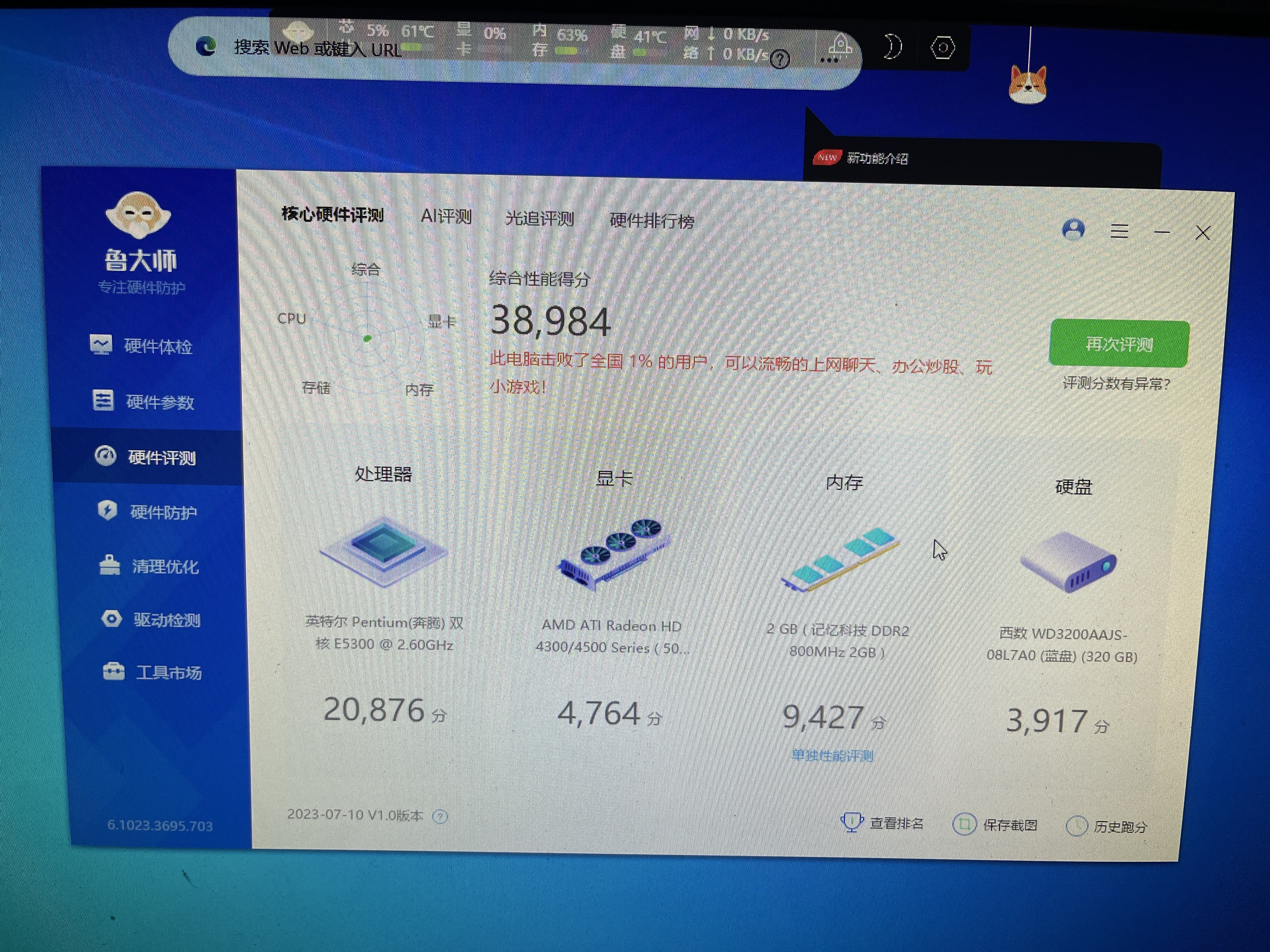This screenshot has width=1270, height=952.
Task: Open 硬件防护 in the sidebar
Action: click(147, 511)
